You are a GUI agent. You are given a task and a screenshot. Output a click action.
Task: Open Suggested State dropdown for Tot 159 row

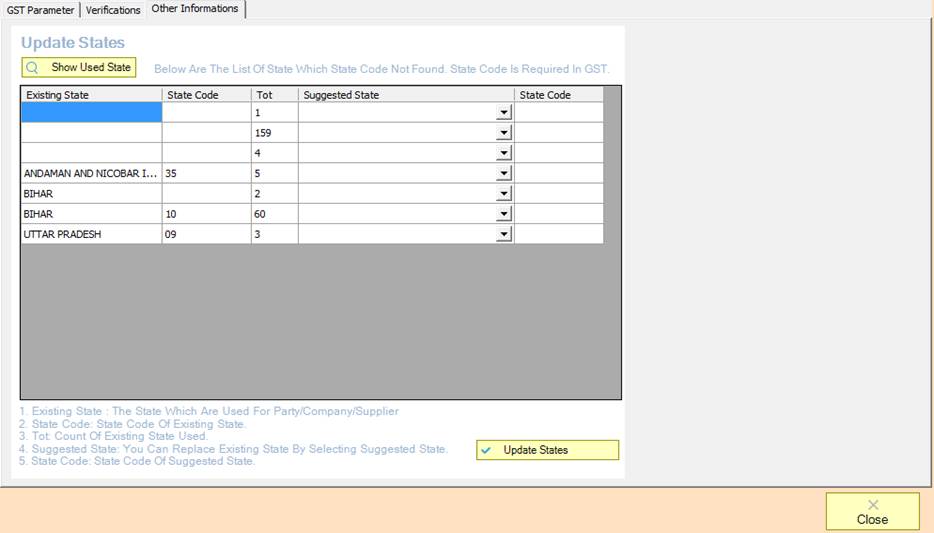pyautogui.click(x=504, y=133)
